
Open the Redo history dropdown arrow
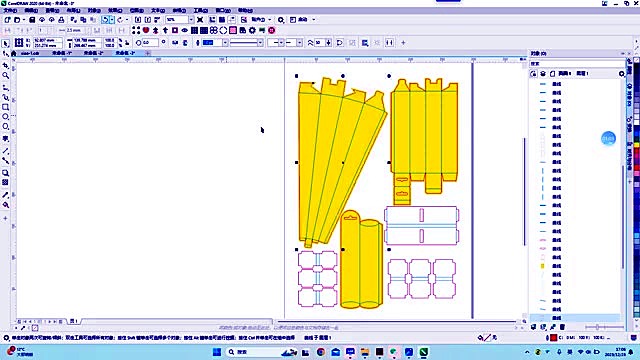click(x=126, y=20)
